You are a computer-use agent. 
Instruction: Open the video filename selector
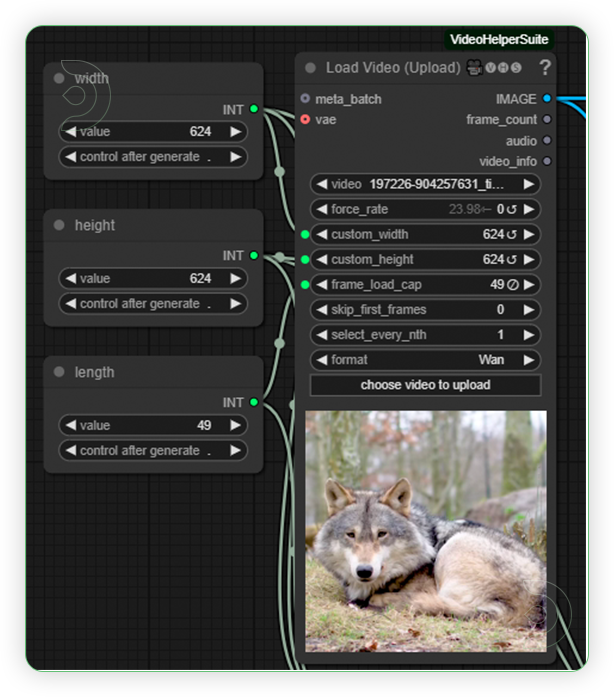(425, 184)
